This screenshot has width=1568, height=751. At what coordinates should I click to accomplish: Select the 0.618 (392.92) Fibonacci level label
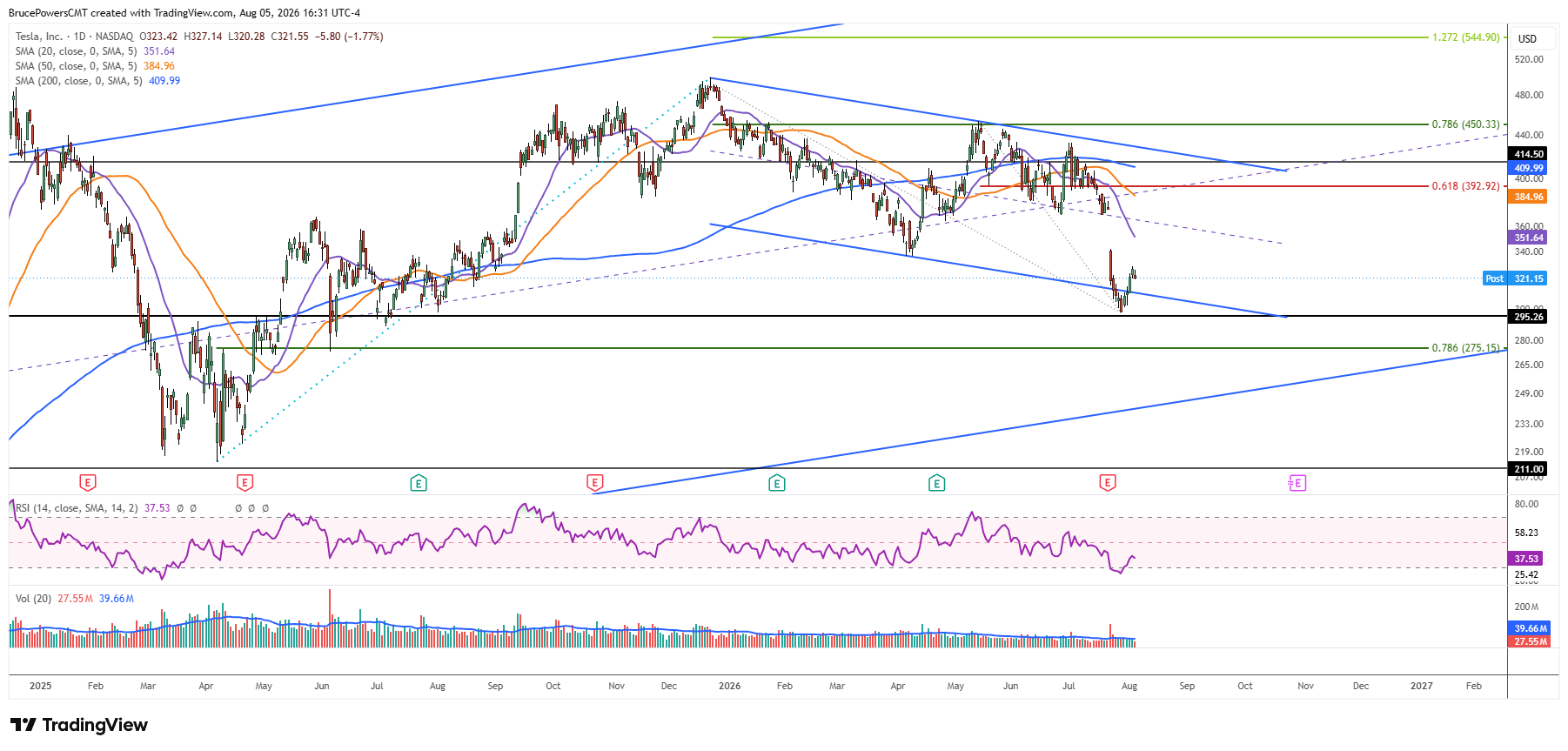click(x=1466, y=186)
